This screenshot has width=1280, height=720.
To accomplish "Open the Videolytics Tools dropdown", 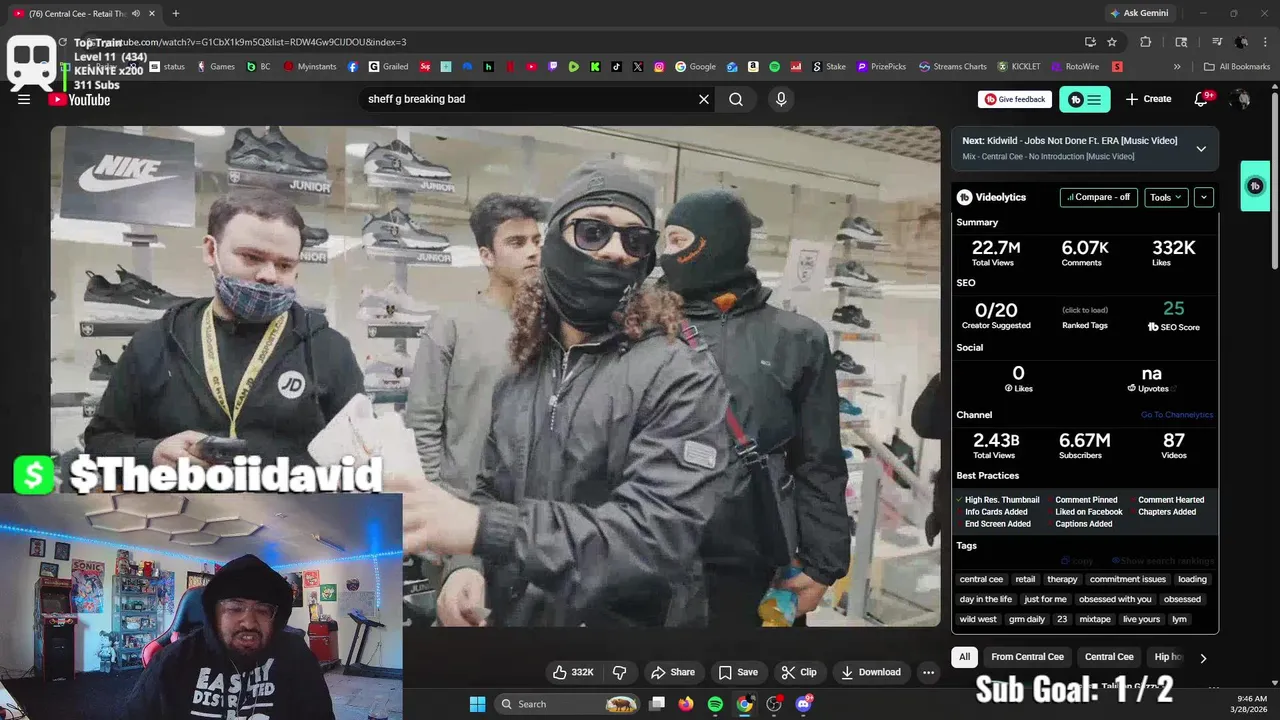I will (x=1166, y=197).
